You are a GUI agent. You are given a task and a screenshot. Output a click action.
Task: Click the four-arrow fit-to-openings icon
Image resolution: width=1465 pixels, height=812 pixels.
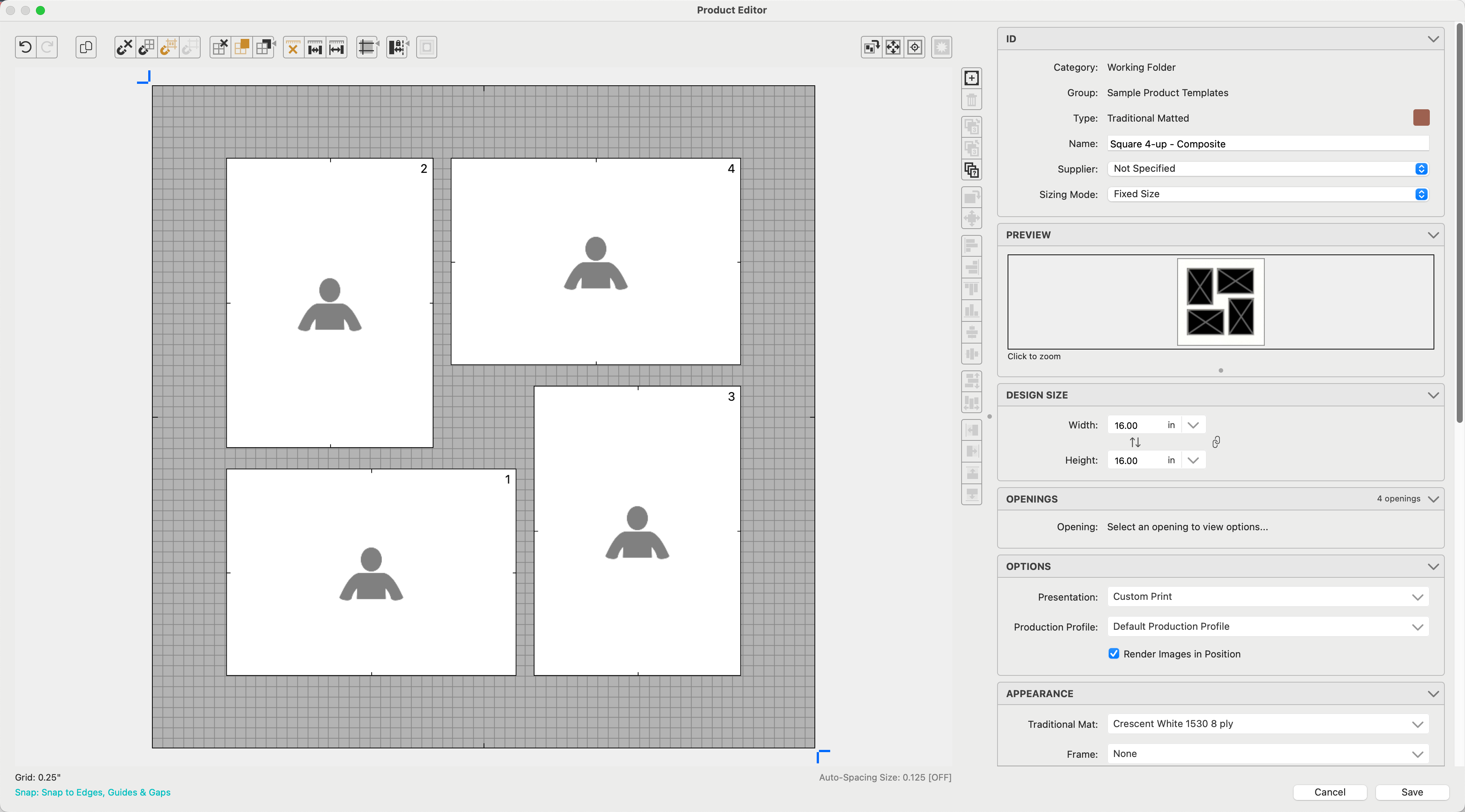click(x=893, y=47)
